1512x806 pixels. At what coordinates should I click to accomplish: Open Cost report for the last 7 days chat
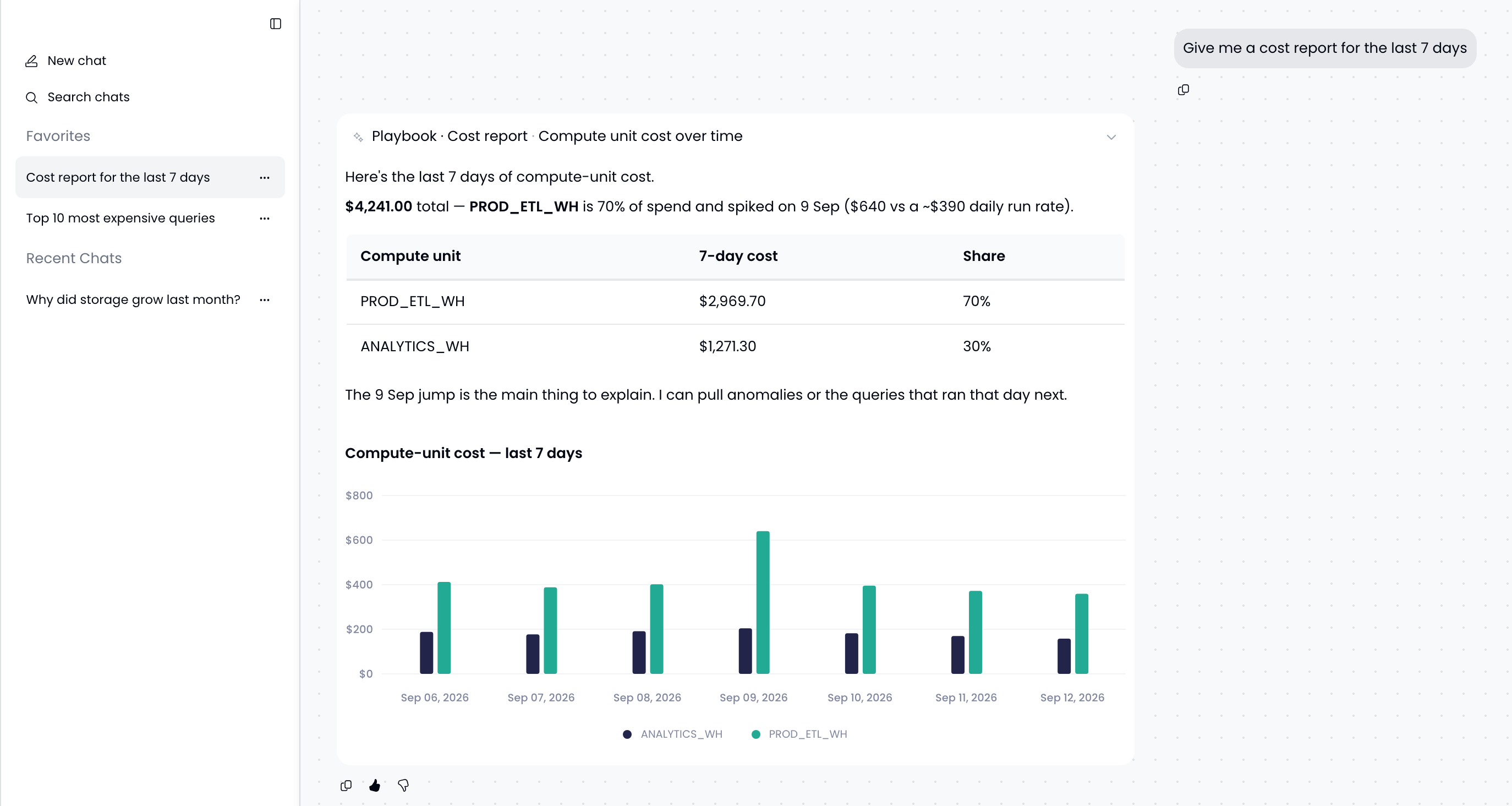click(x=150, y=177)
